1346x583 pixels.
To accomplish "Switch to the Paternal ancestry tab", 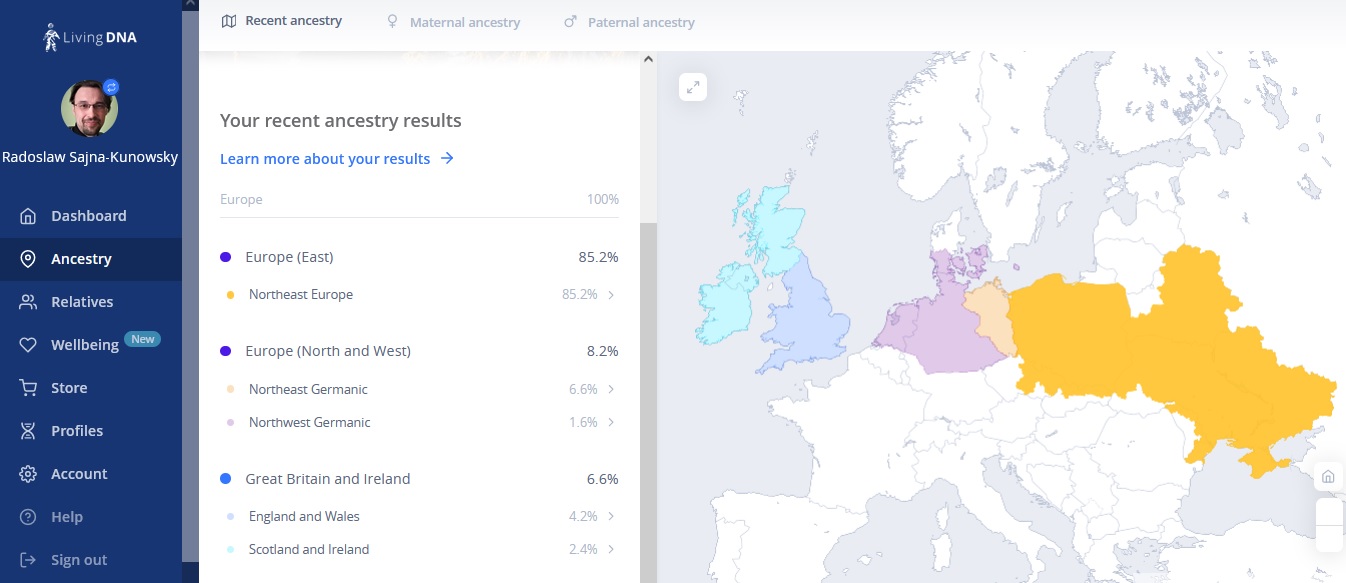I will click(629, 22).
